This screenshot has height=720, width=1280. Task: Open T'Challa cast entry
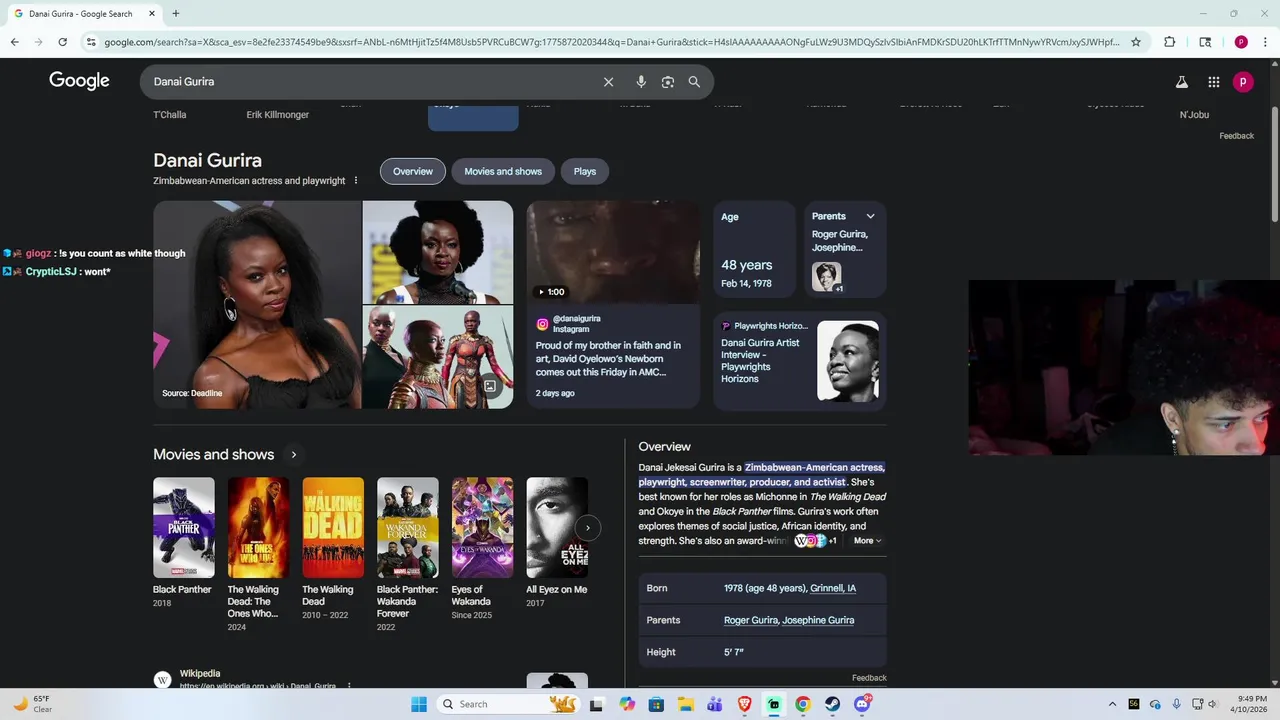170,115
